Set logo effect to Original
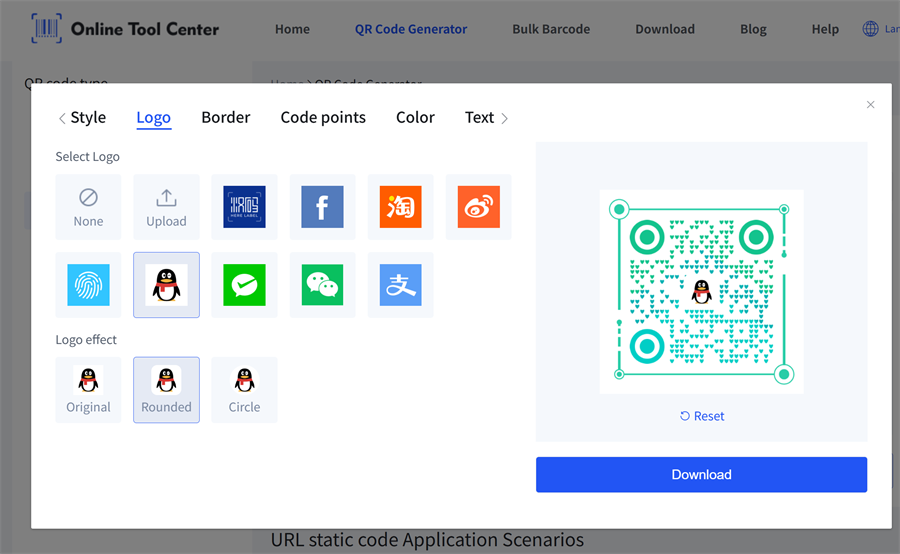 88,390
